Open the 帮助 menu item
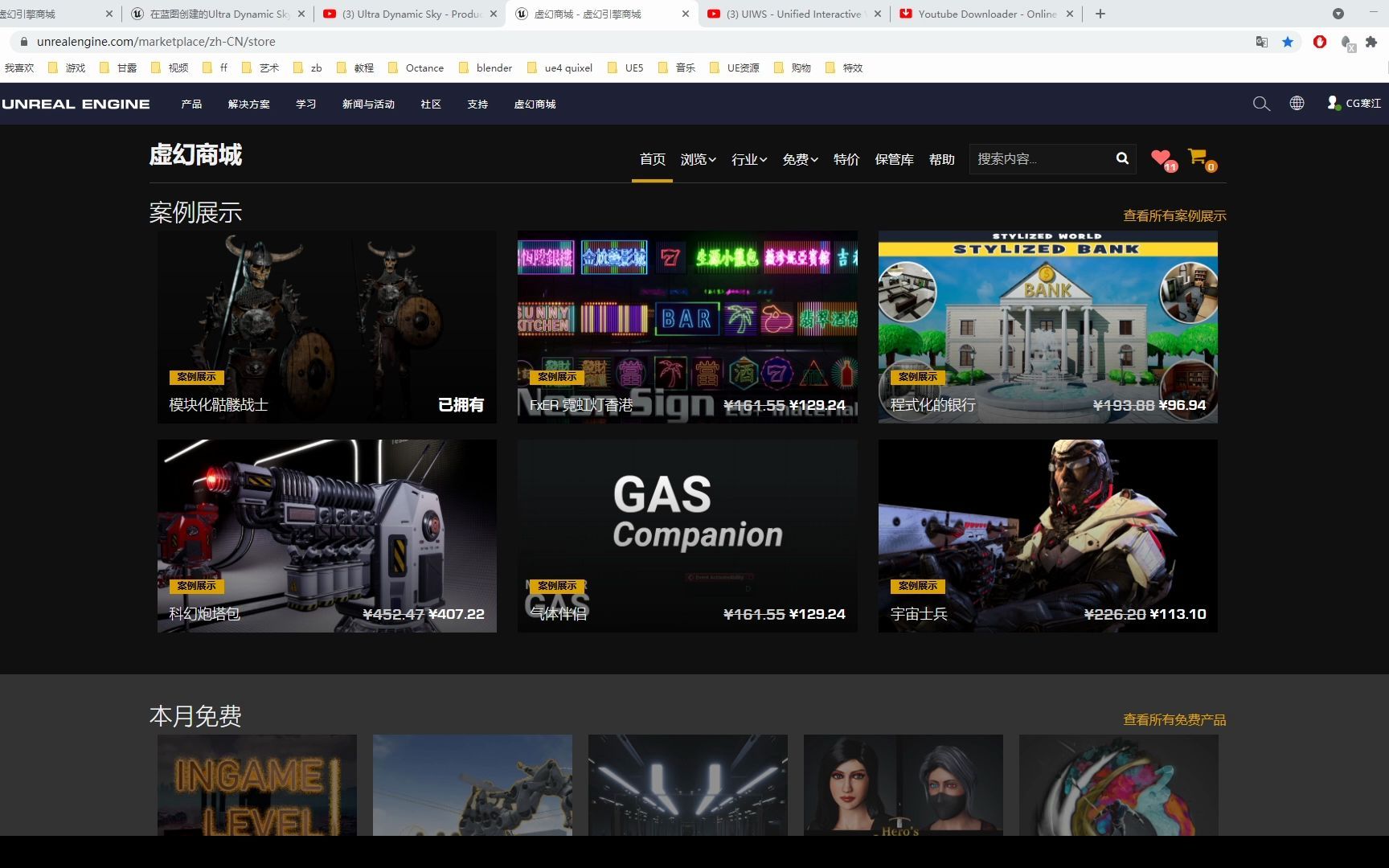Image resolution: width=1389 pixels, height=868 pixels. [941, 159]
